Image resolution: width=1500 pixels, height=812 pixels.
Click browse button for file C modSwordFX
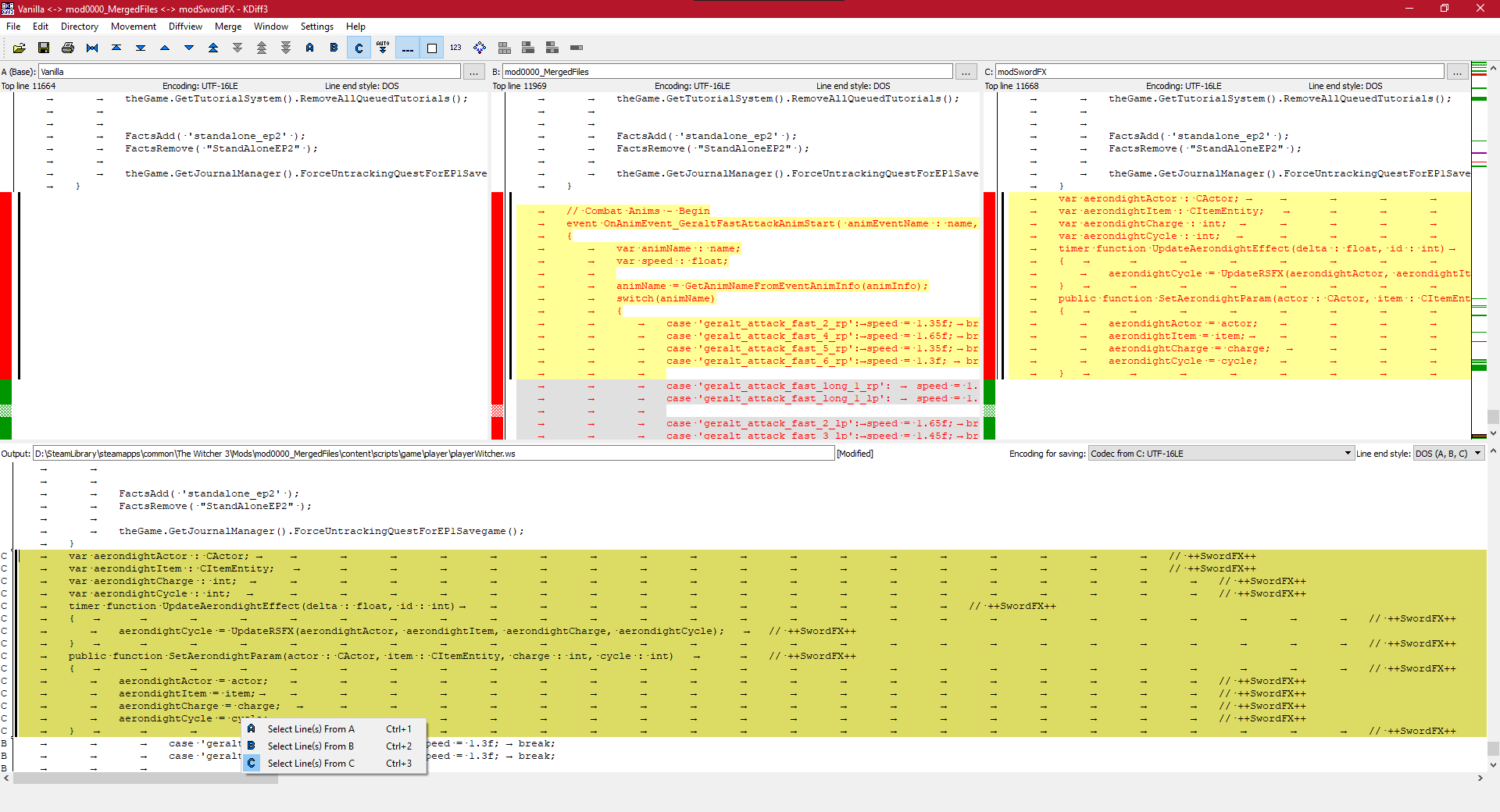tap(1457, 72)
